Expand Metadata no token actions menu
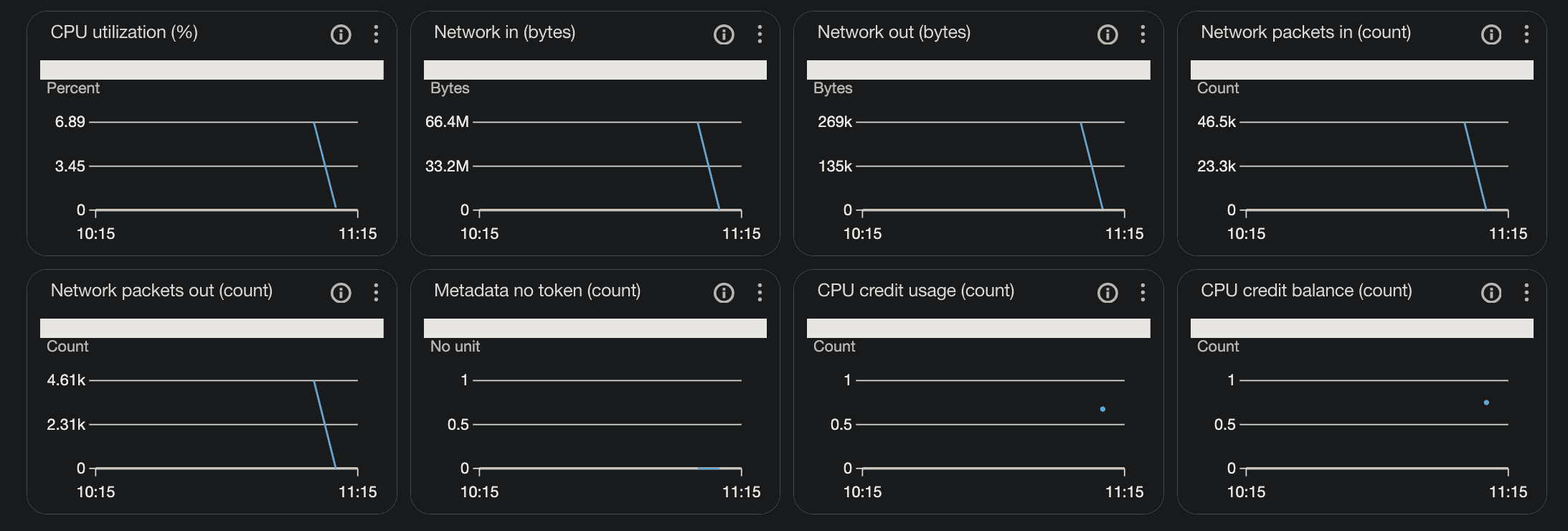 tap(760, 293)
